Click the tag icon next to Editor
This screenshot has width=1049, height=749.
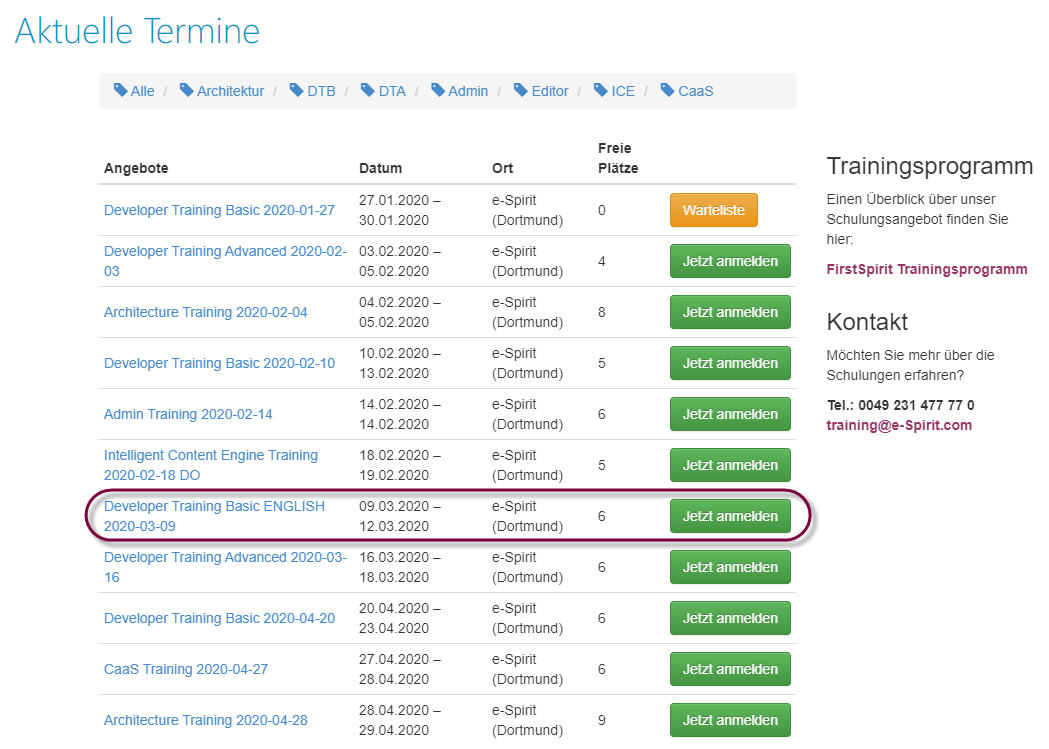point(521,90)
